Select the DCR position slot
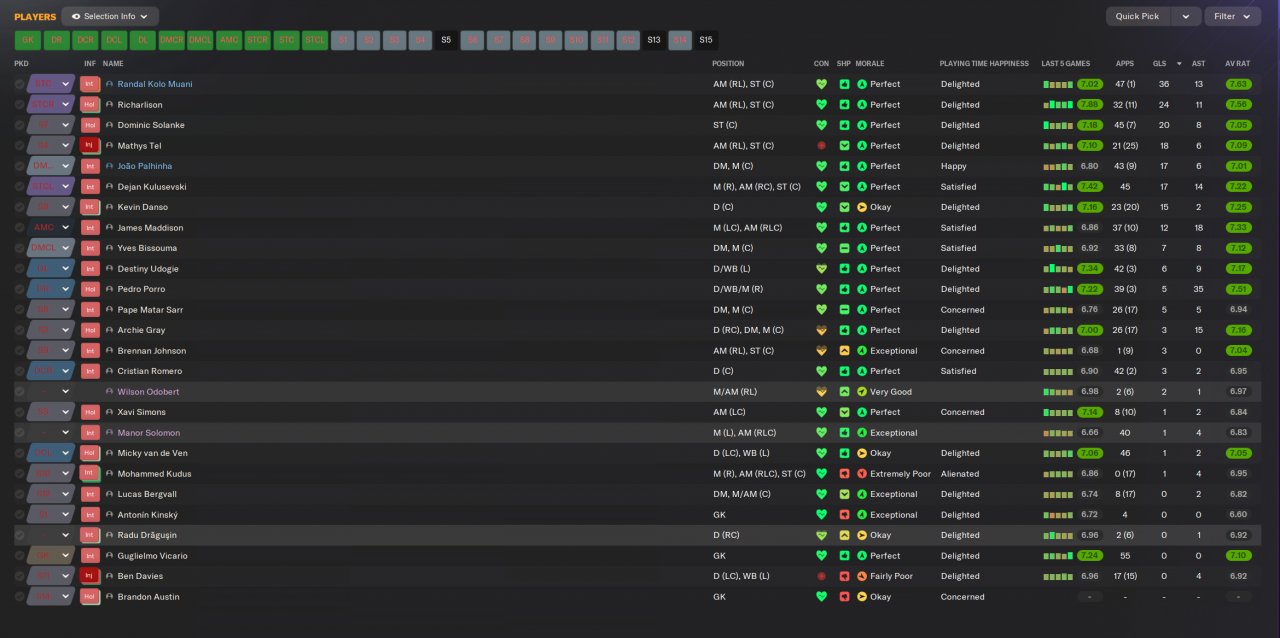The image size is (1280, 638). coord(85,41)
